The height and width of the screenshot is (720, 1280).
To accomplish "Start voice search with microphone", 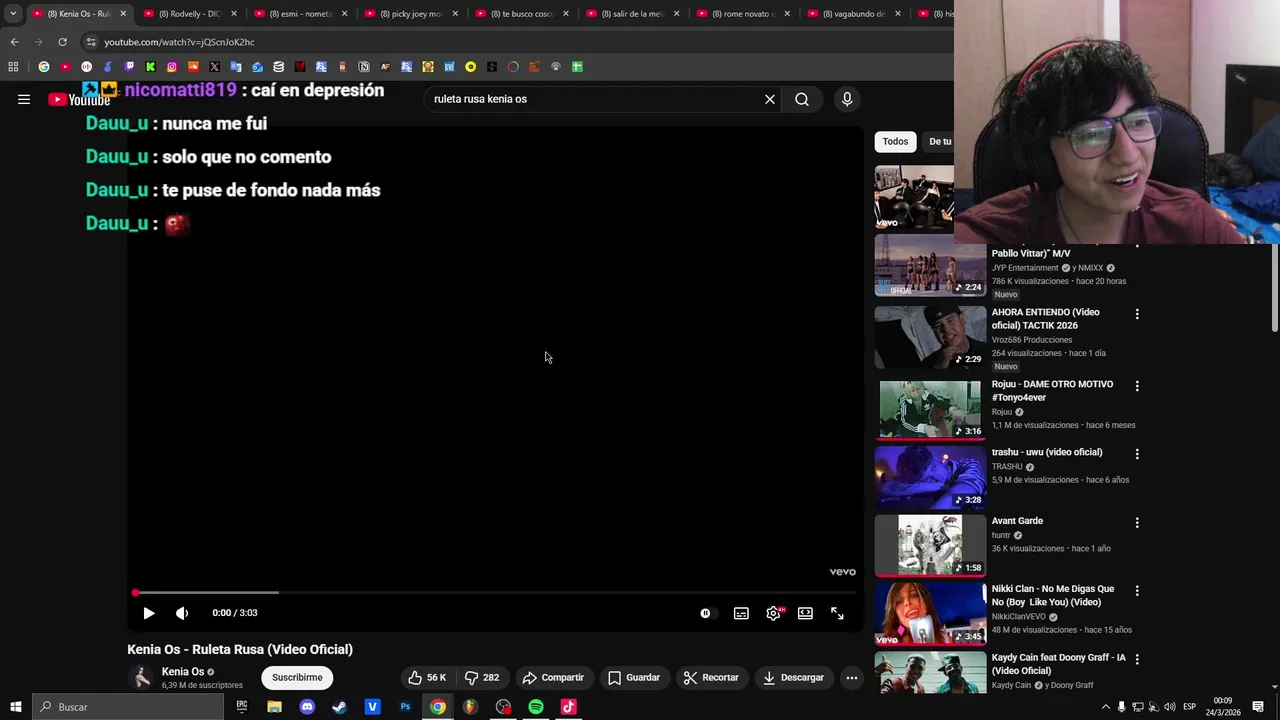I will [x=847, y=99].
